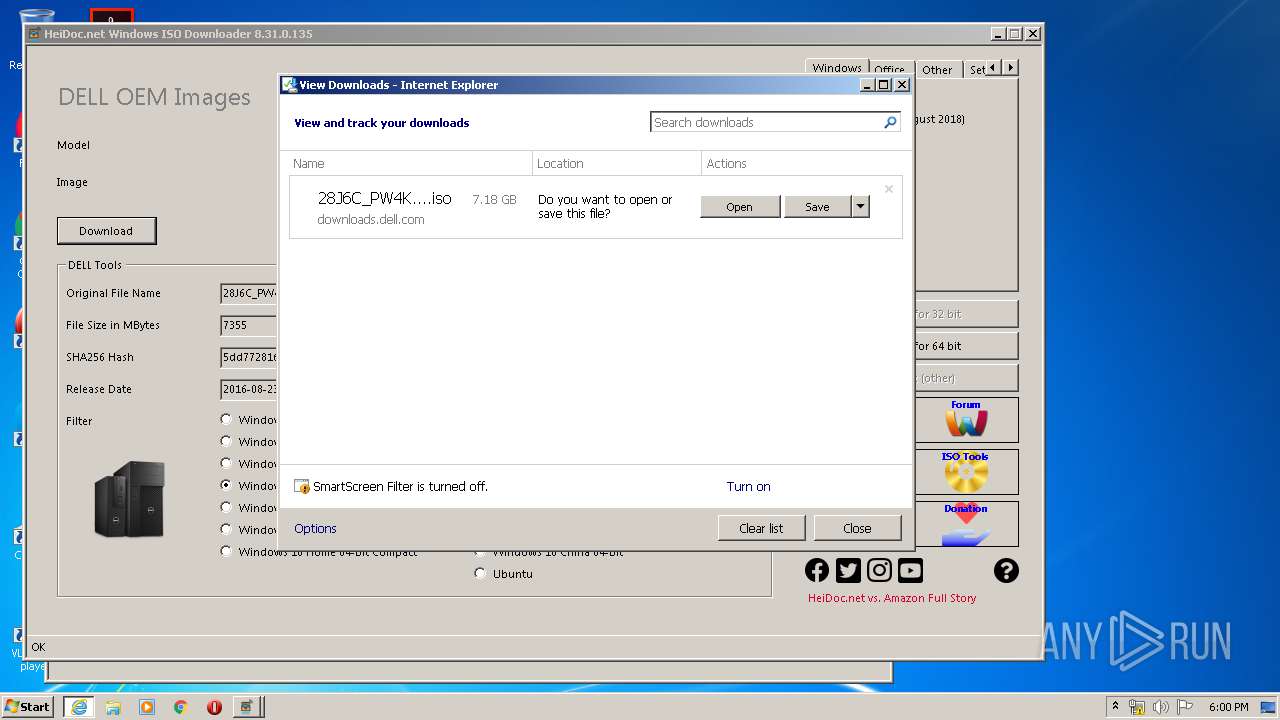Open the Start menu
The height and width of the screenshot is (720, 1280).
pos(27,707)
